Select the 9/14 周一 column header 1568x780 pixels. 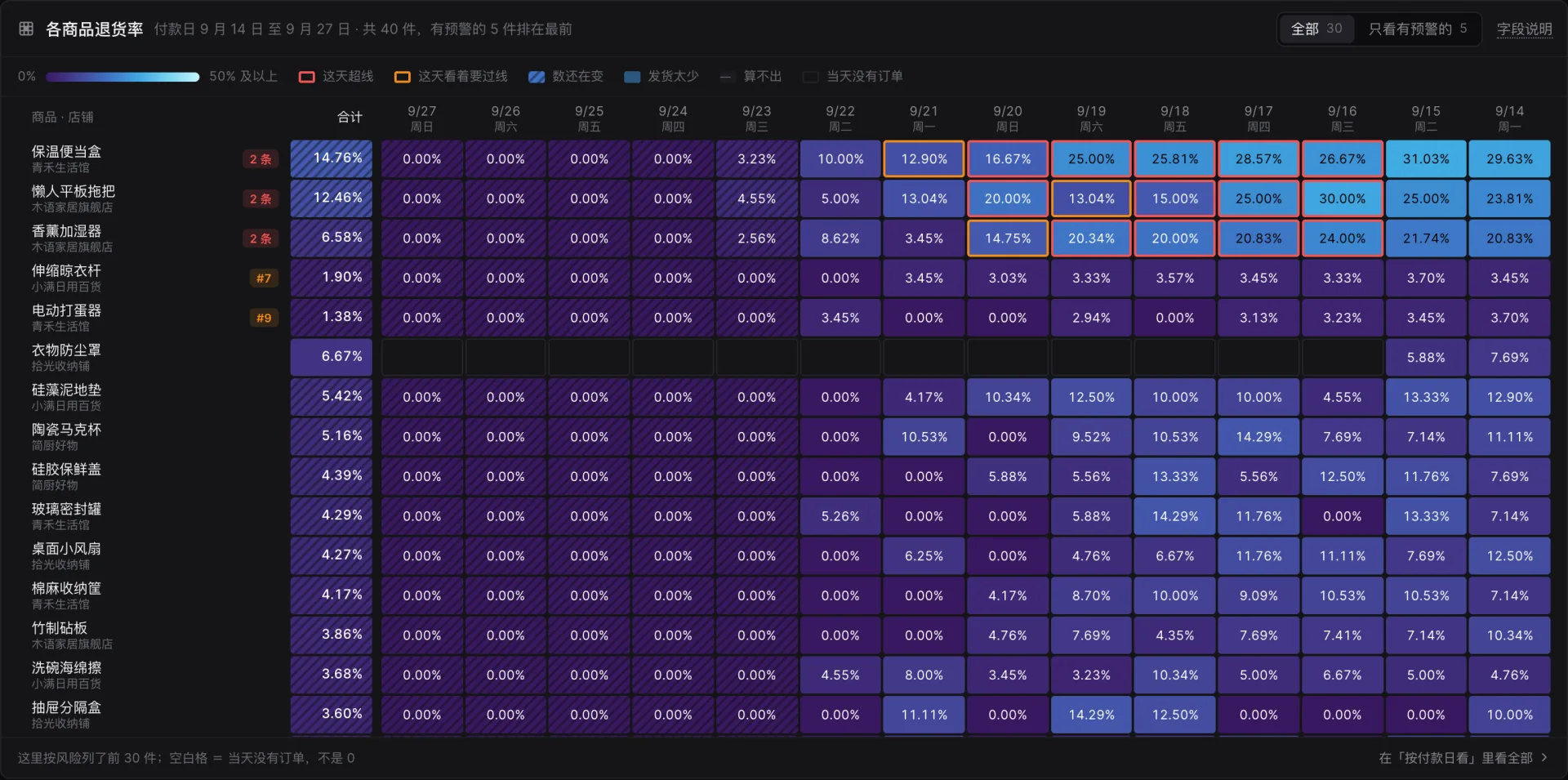click(x=1509, y=118)
